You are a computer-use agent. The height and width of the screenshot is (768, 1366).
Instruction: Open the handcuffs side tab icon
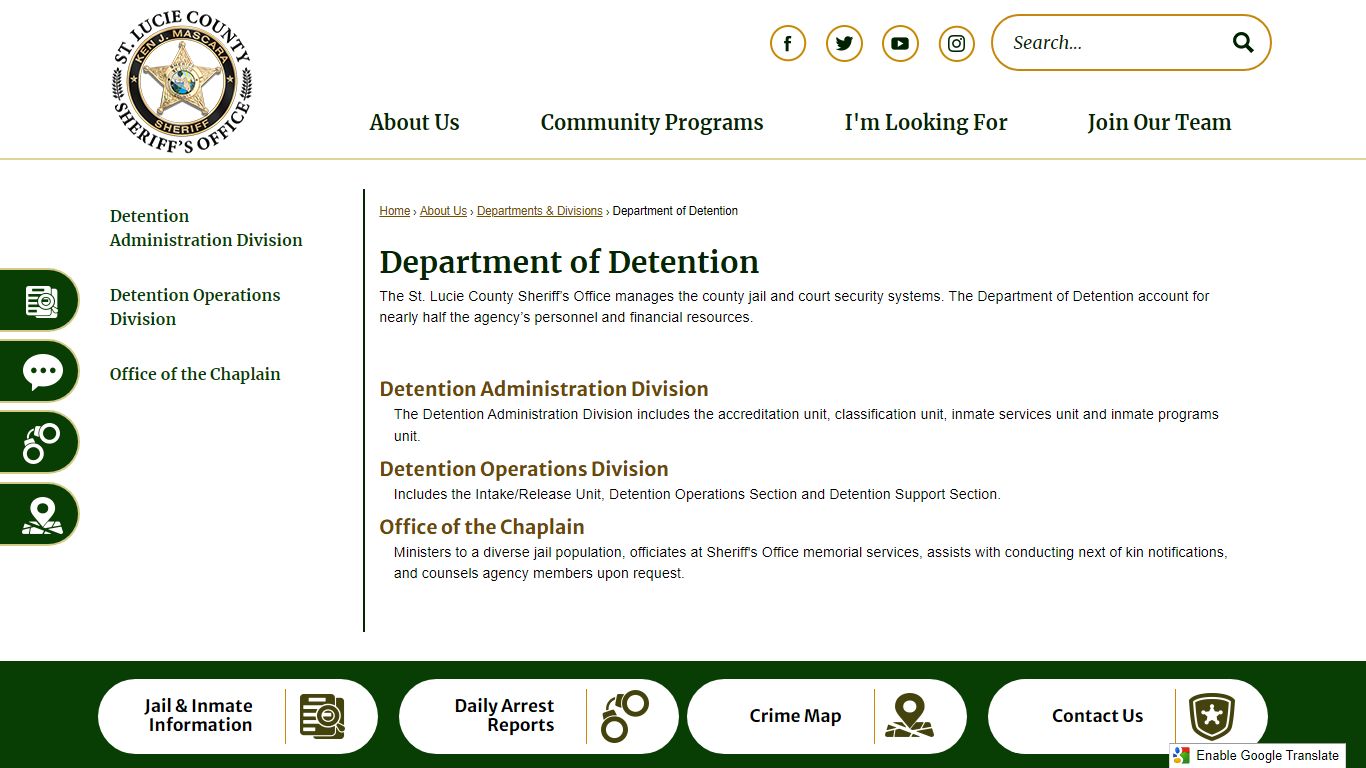click(x=42, y=443)
